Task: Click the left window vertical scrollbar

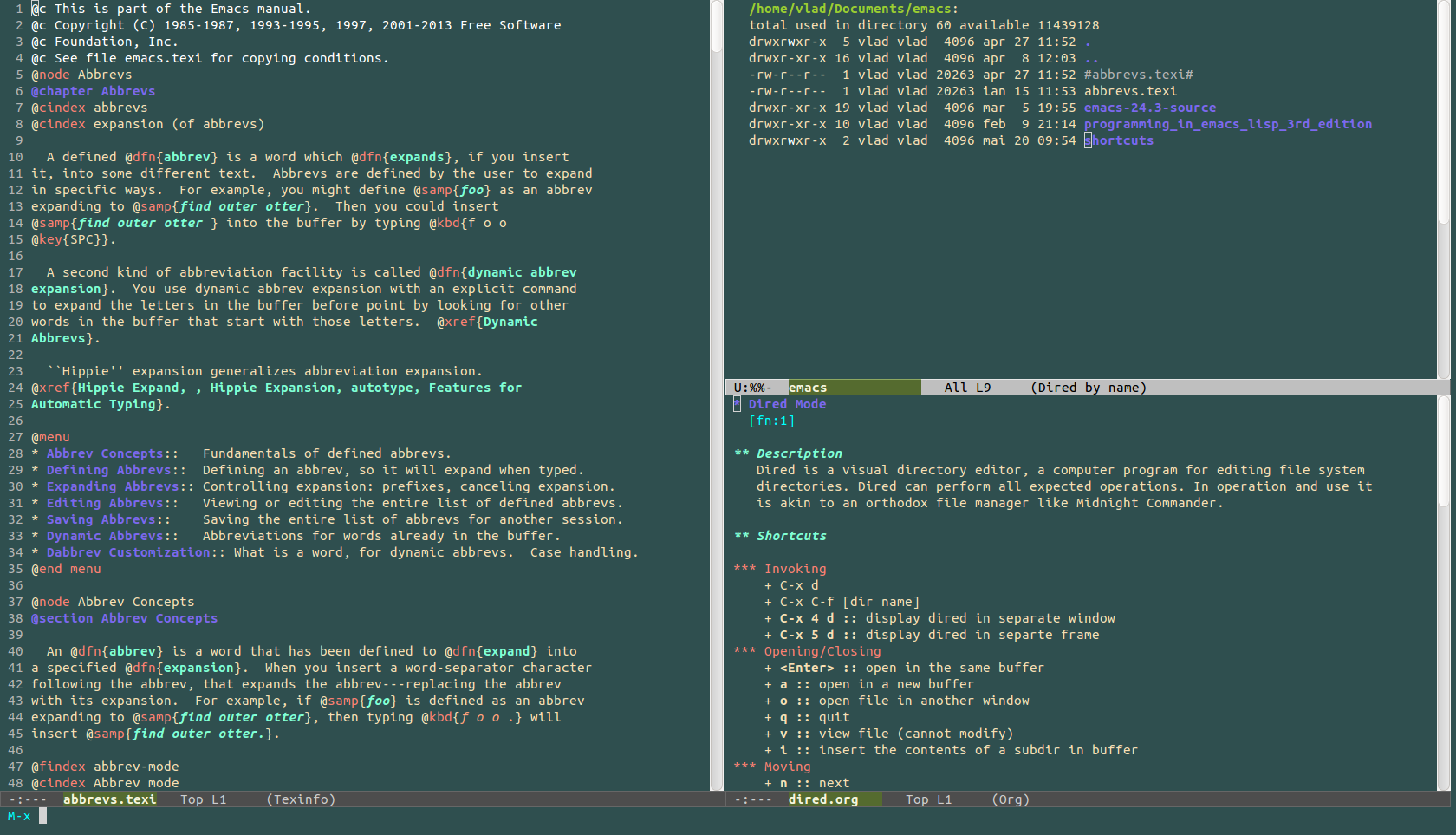Action: click(x=717, y=395)
